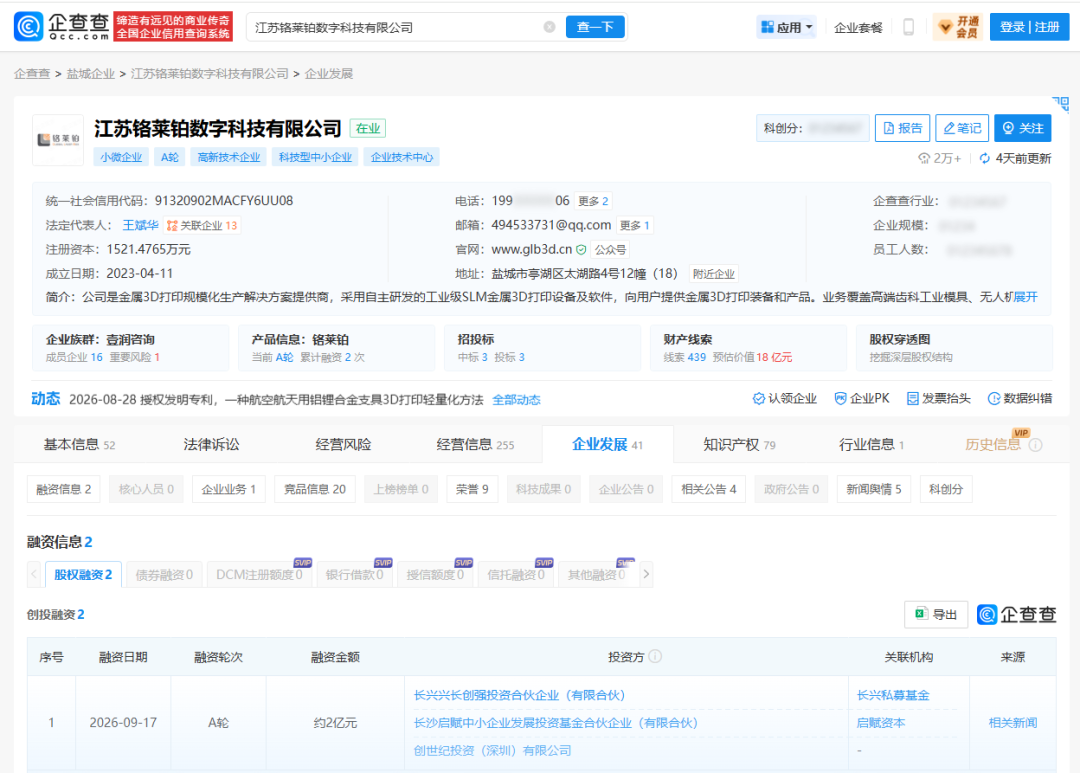Click the Qcc.com logo icon

[28, 26]
